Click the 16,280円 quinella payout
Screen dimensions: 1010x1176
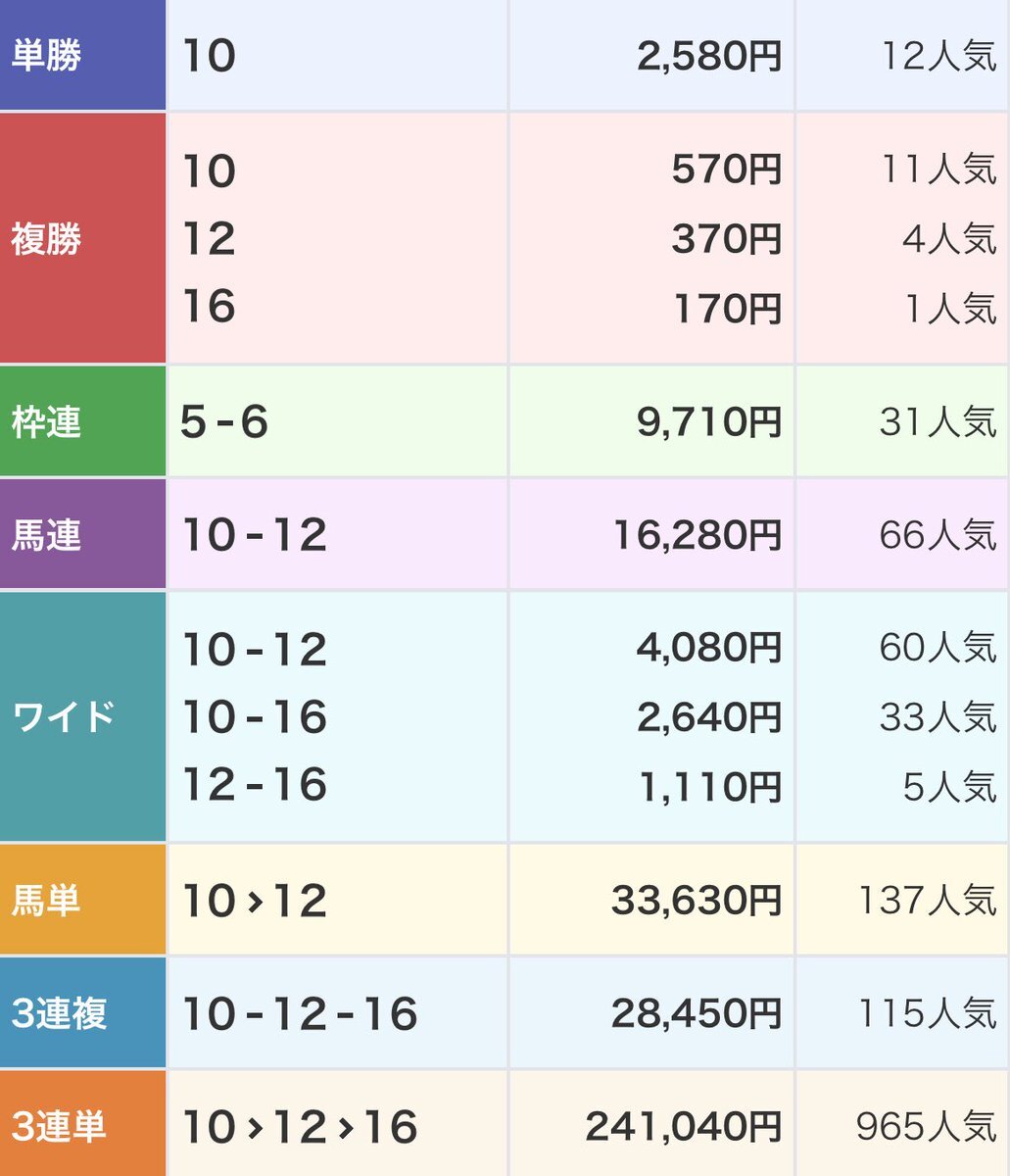697,535
